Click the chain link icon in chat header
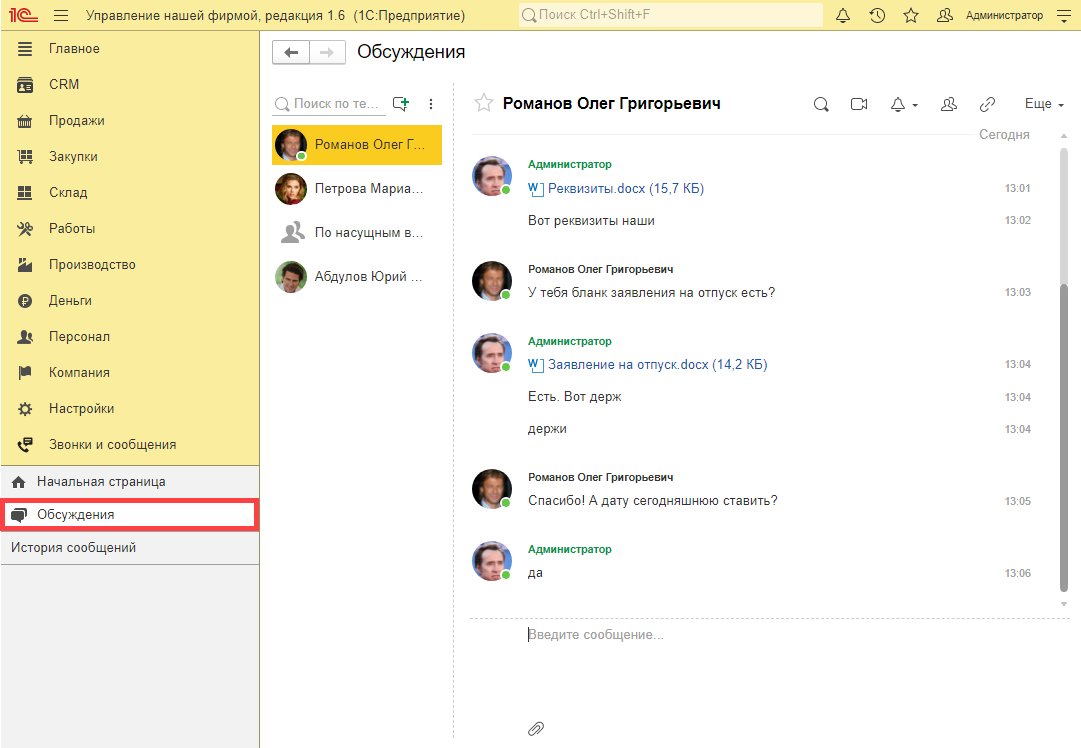Image resolution: width=1081 pixels, height=748 pixels. 987,104
